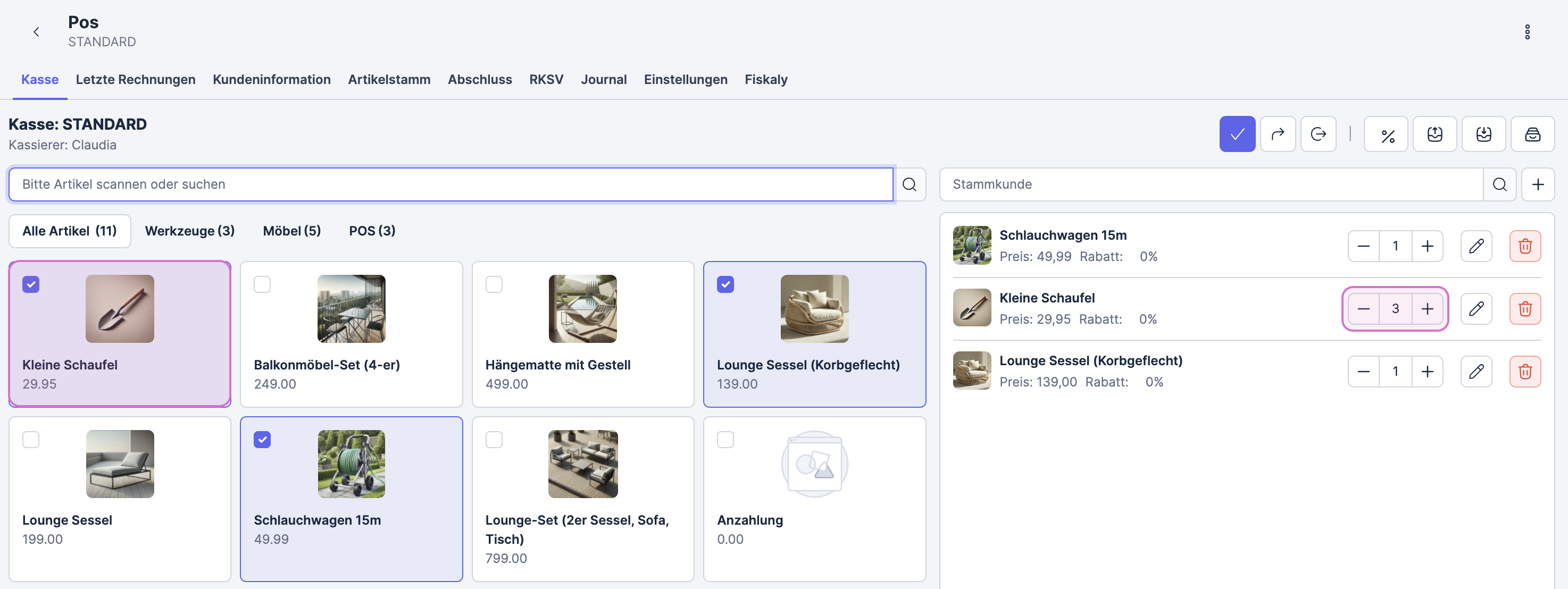This screenshot has width=1568, height=589.
Task: Delete Schlauchwagen 15m from cart
Action: point(1524,246)
